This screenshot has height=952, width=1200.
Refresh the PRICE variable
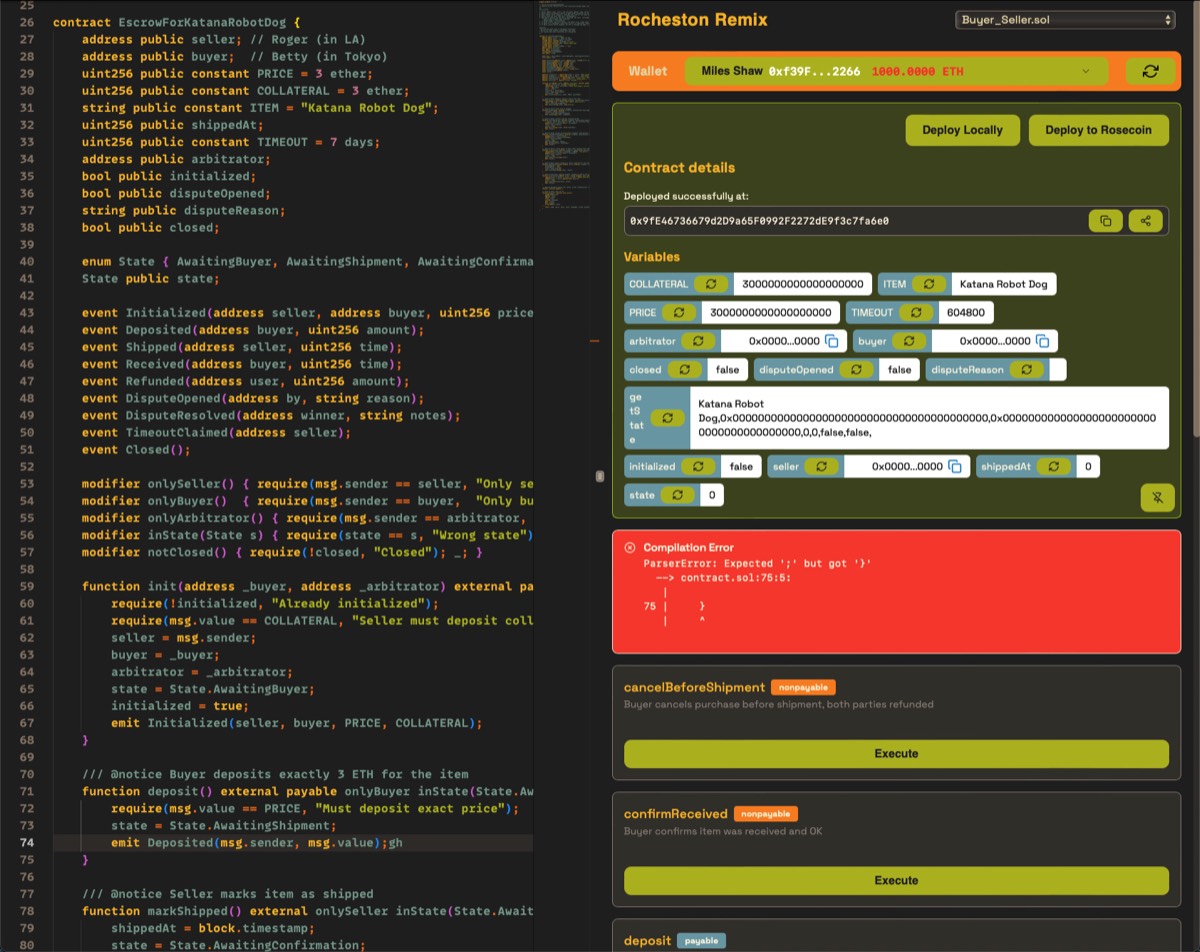[x=679, y=313]
